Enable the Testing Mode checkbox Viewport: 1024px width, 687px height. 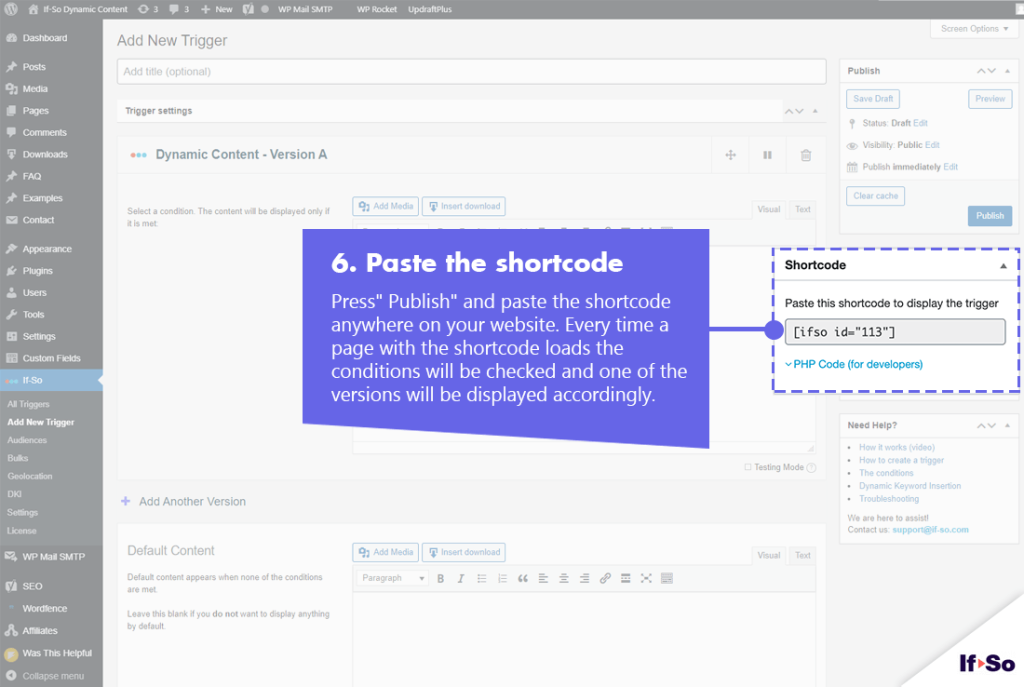tap(748, 468)
